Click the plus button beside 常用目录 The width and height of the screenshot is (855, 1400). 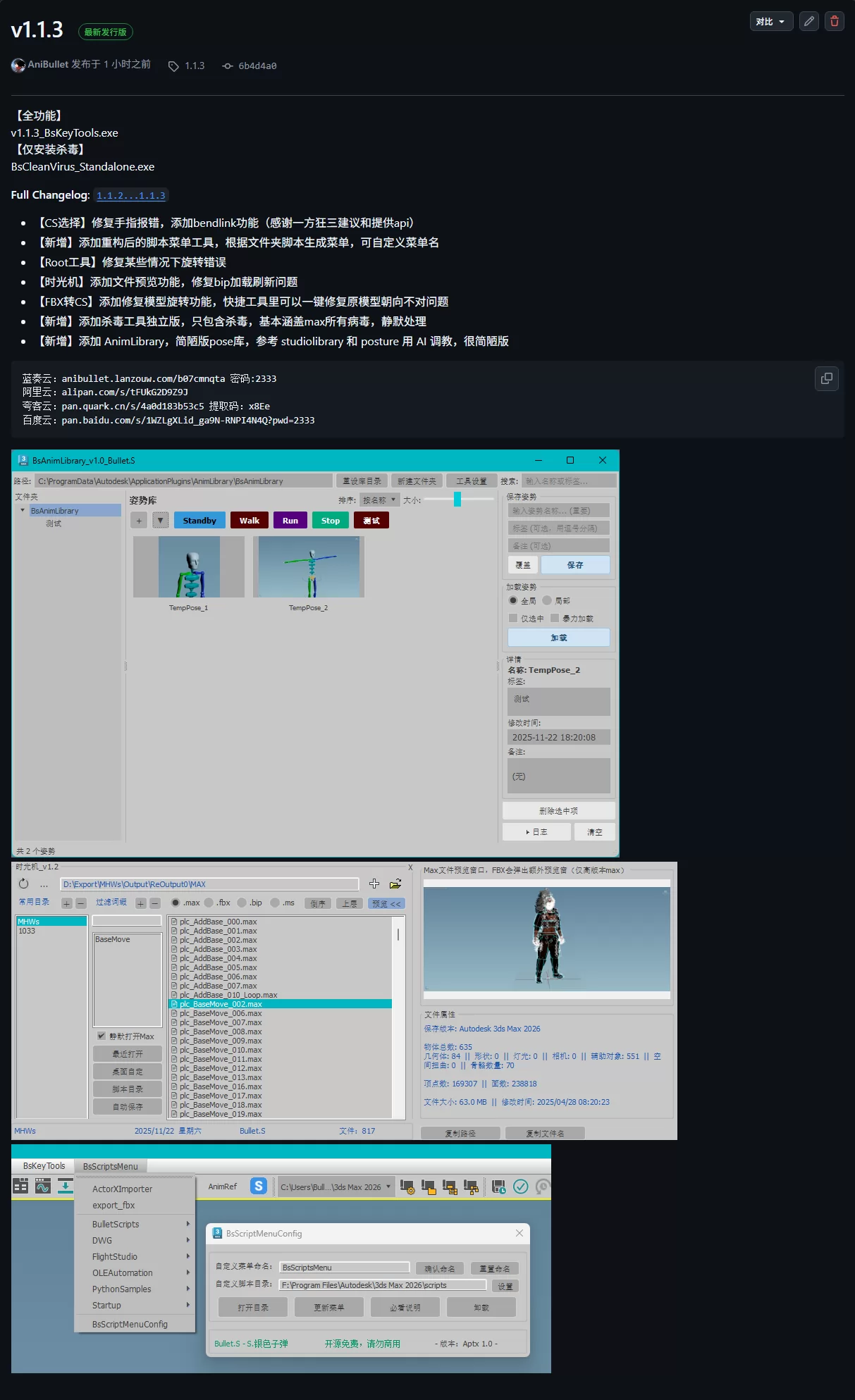point(66,903)
